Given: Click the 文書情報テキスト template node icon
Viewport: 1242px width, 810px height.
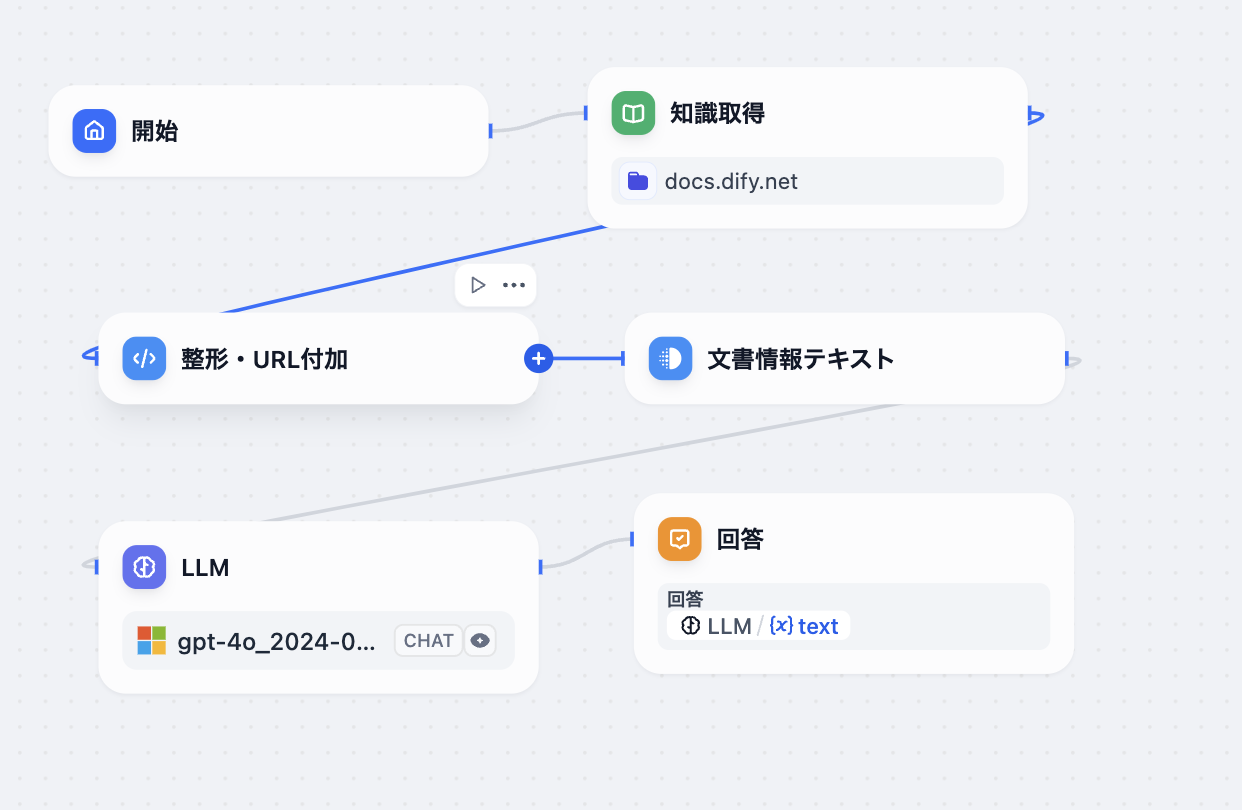Looking at the screenshot, I should click(670, 359).
